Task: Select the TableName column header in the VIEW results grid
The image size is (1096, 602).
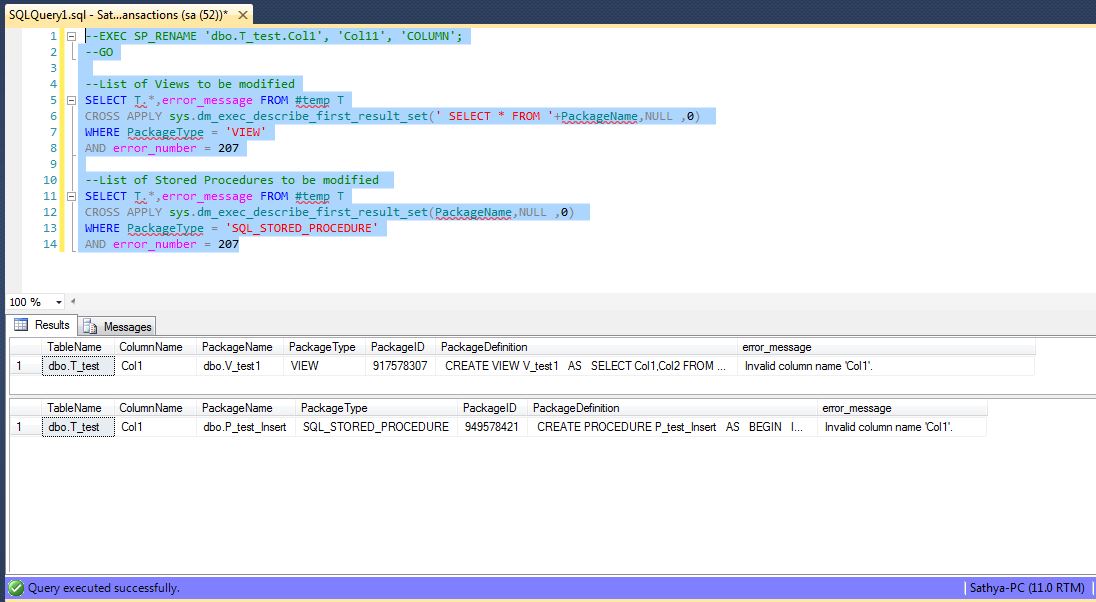Action: pos(78,347)
